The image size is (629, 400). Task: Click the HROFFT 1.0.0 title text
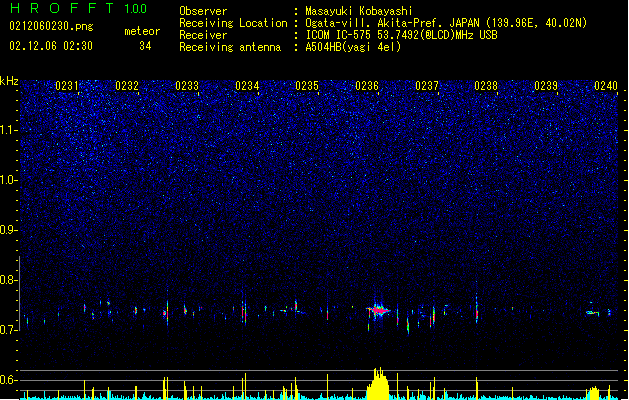[79, 8]
